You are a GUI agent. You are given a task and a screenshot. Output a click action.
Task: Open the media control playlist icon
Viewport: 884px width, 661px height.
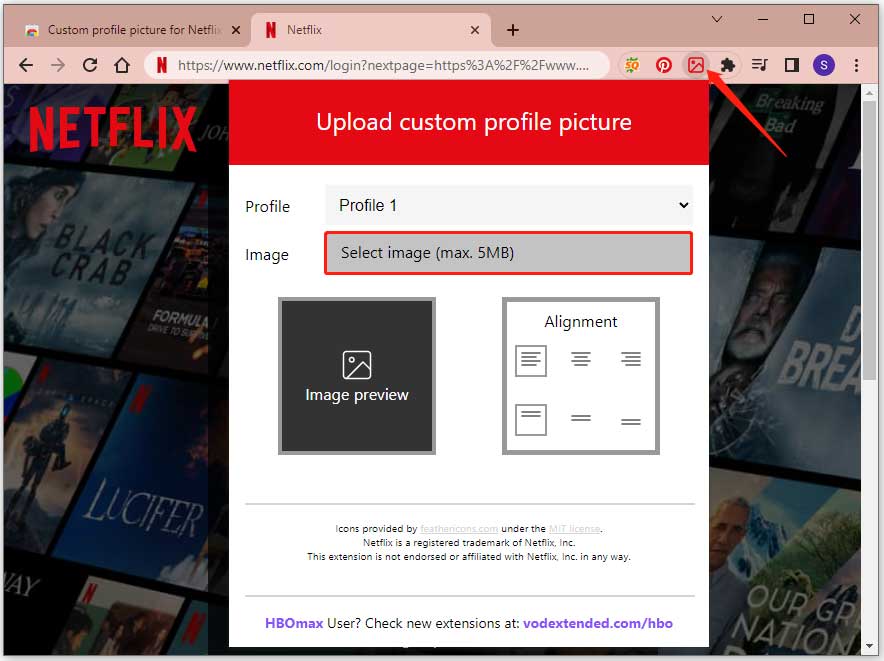(759, 65)
